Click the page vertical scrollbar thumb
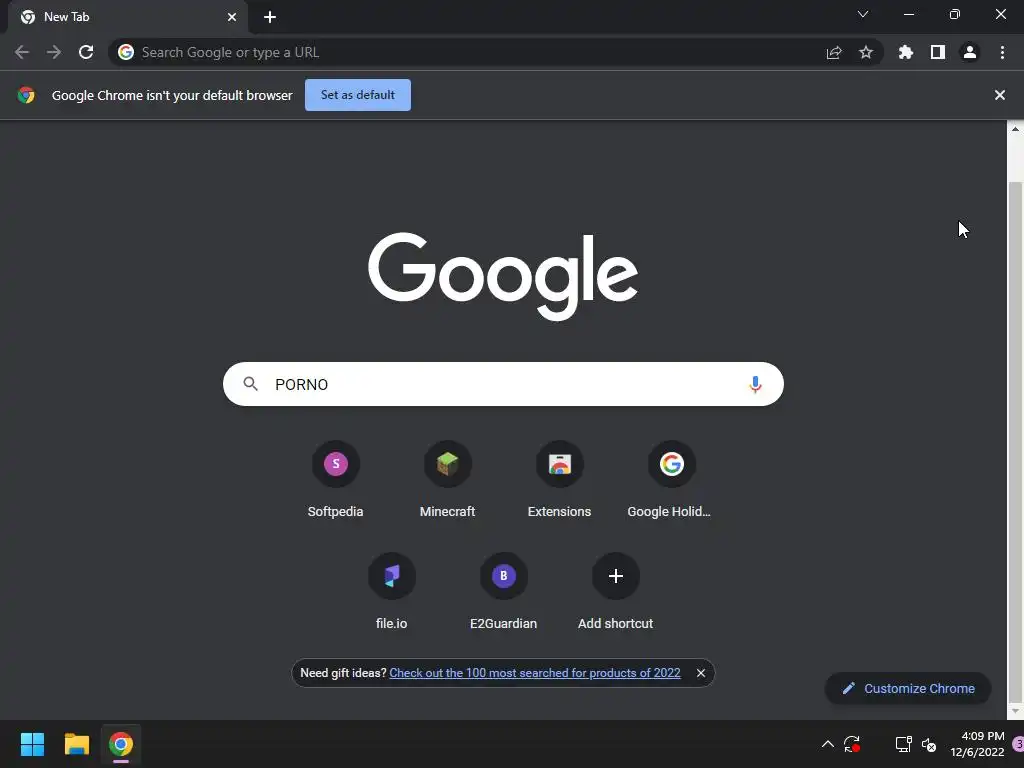The image size is (1024, 768). pos(1015,441)
